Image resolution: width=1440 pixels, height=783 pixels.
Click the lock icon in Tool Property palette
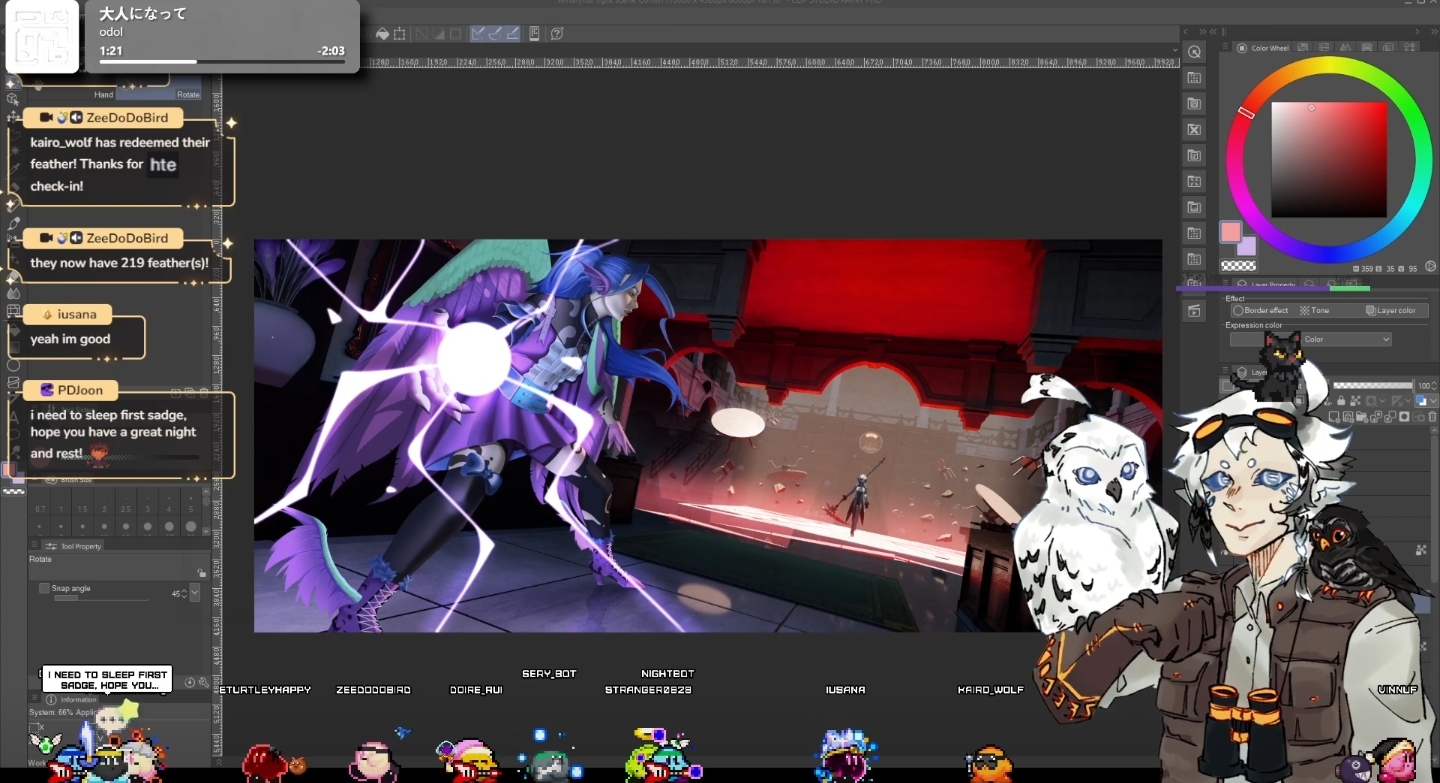[201, 573]
